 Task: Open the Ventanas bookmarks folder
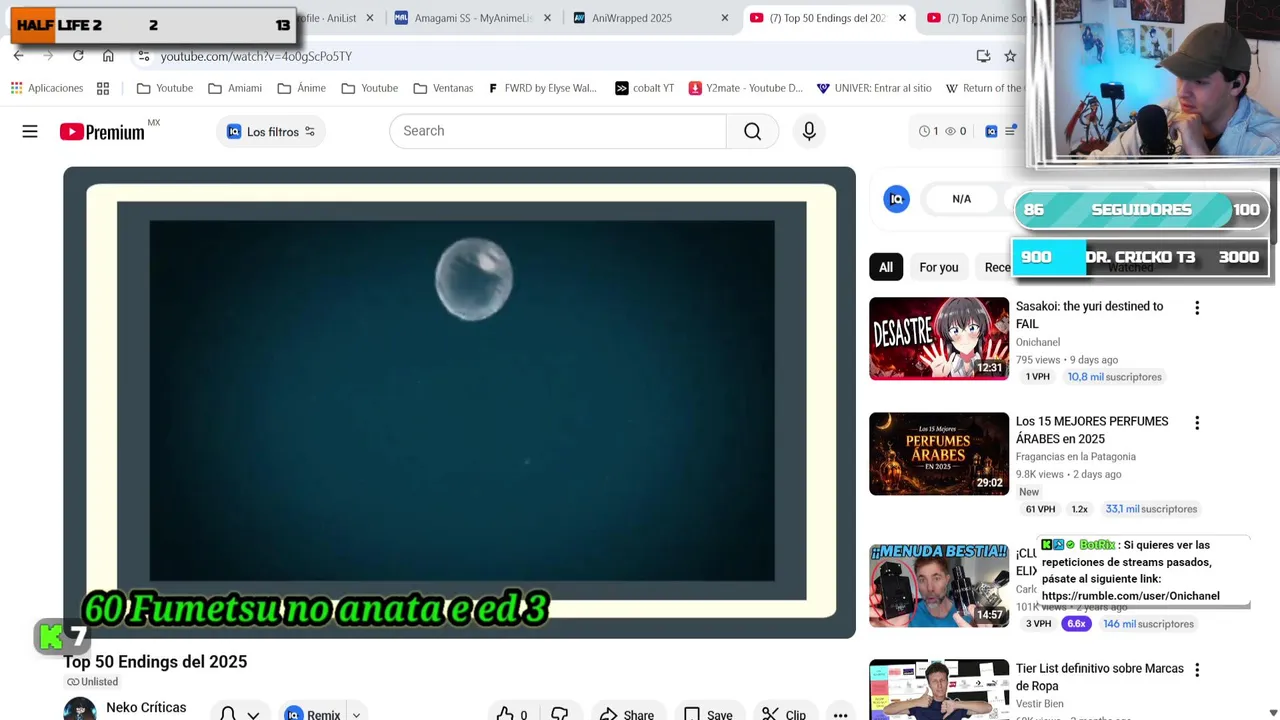(x=443, y=88)
